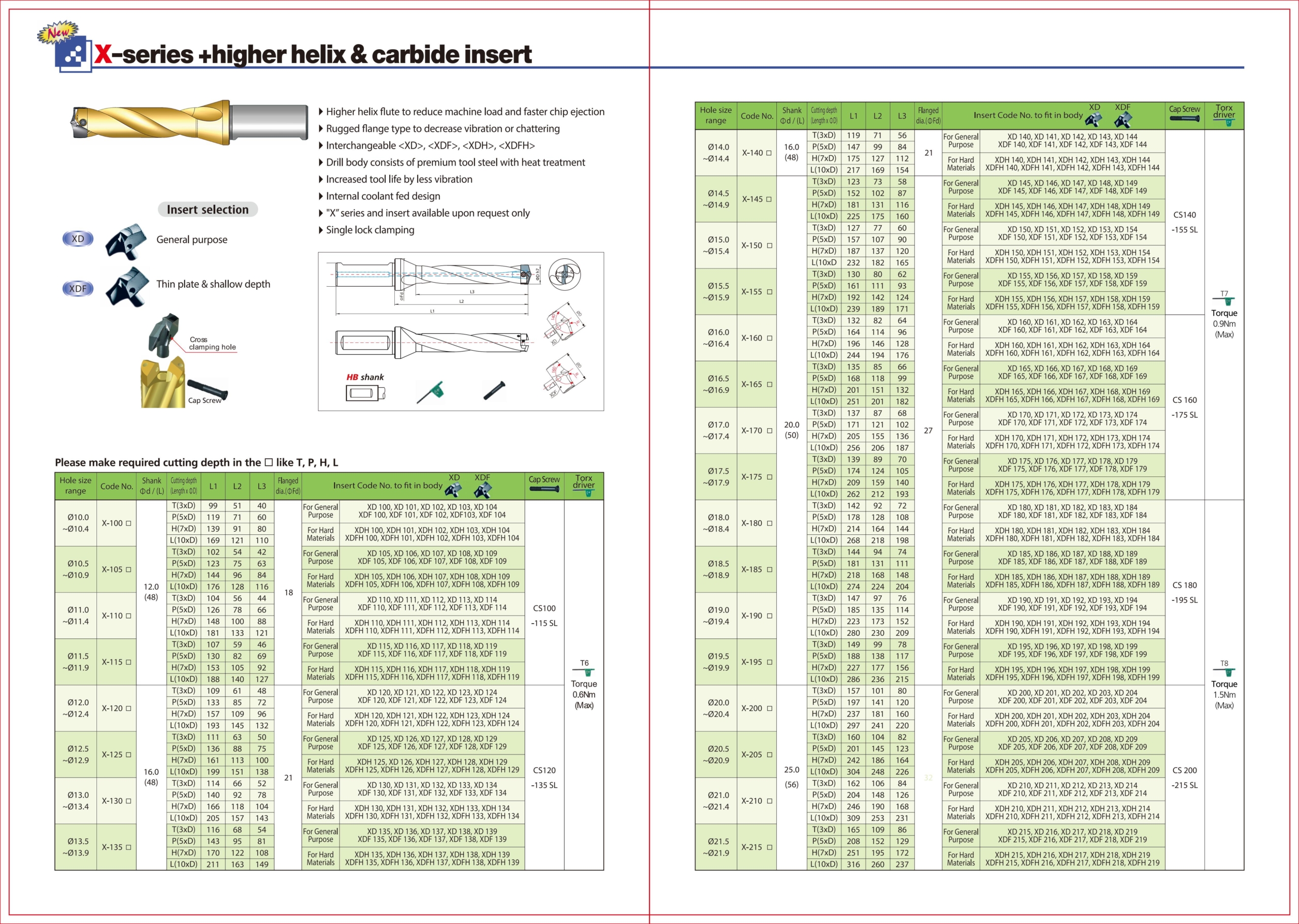The width and height of the screenshot is (1299, 924).
Task: Click 'HB shank' red label
Action: point(365,377)
